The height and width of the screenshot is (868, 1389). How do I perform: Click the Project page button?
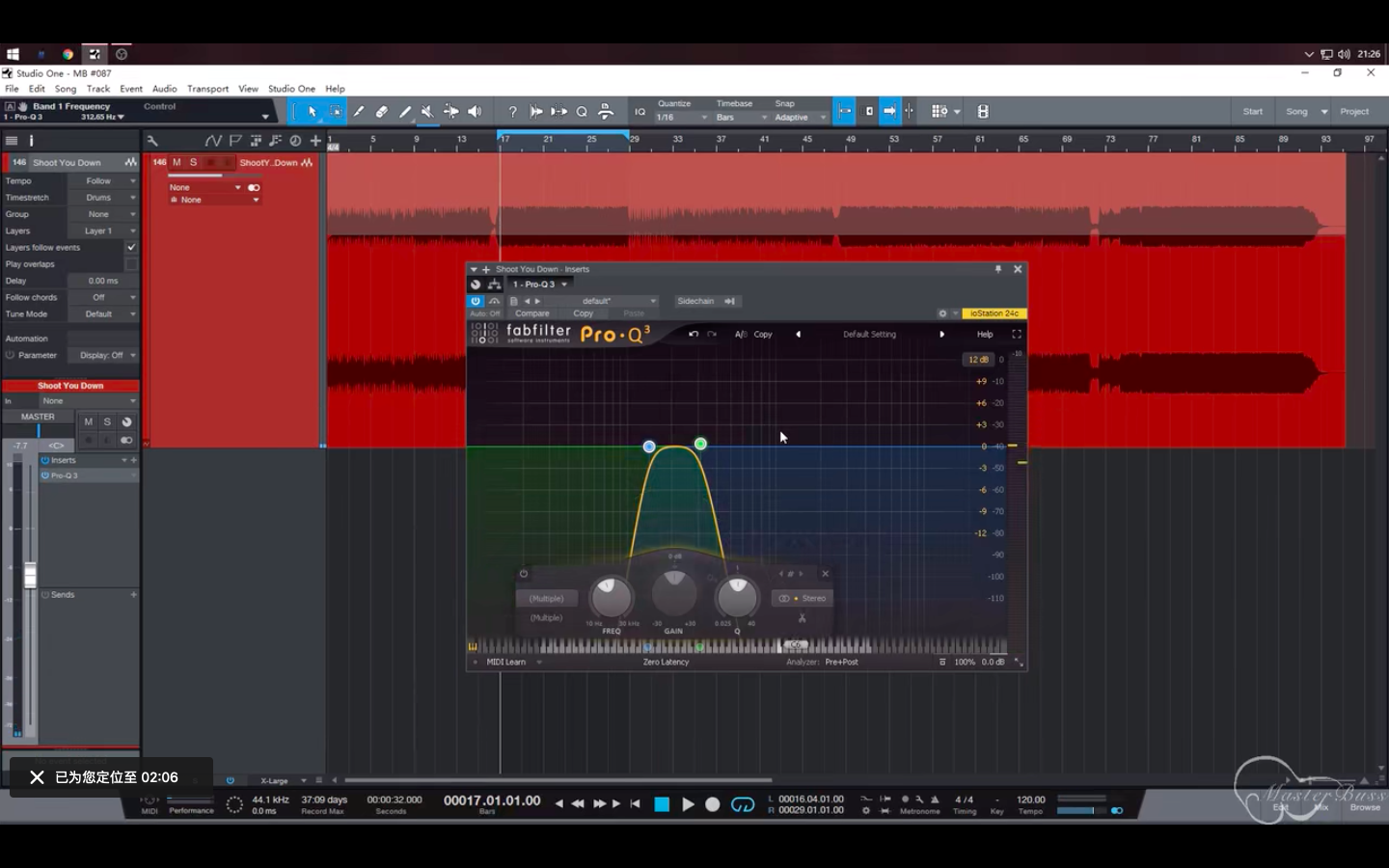pyautogui.click(x=1354, y=112)
